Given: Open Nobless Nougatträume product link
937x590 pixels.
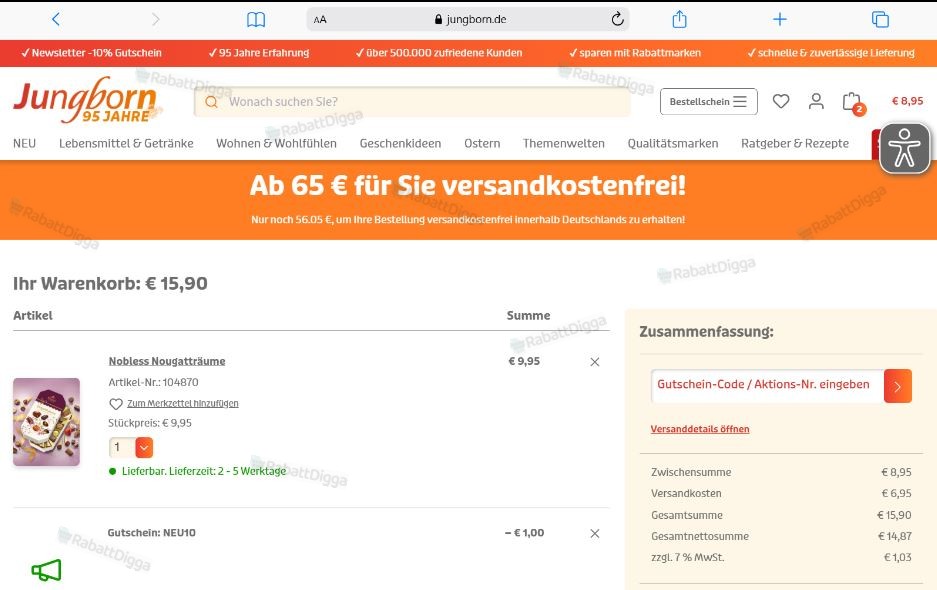Looking at the screenshot, I should pyautogui.click(x=167, y=361).
